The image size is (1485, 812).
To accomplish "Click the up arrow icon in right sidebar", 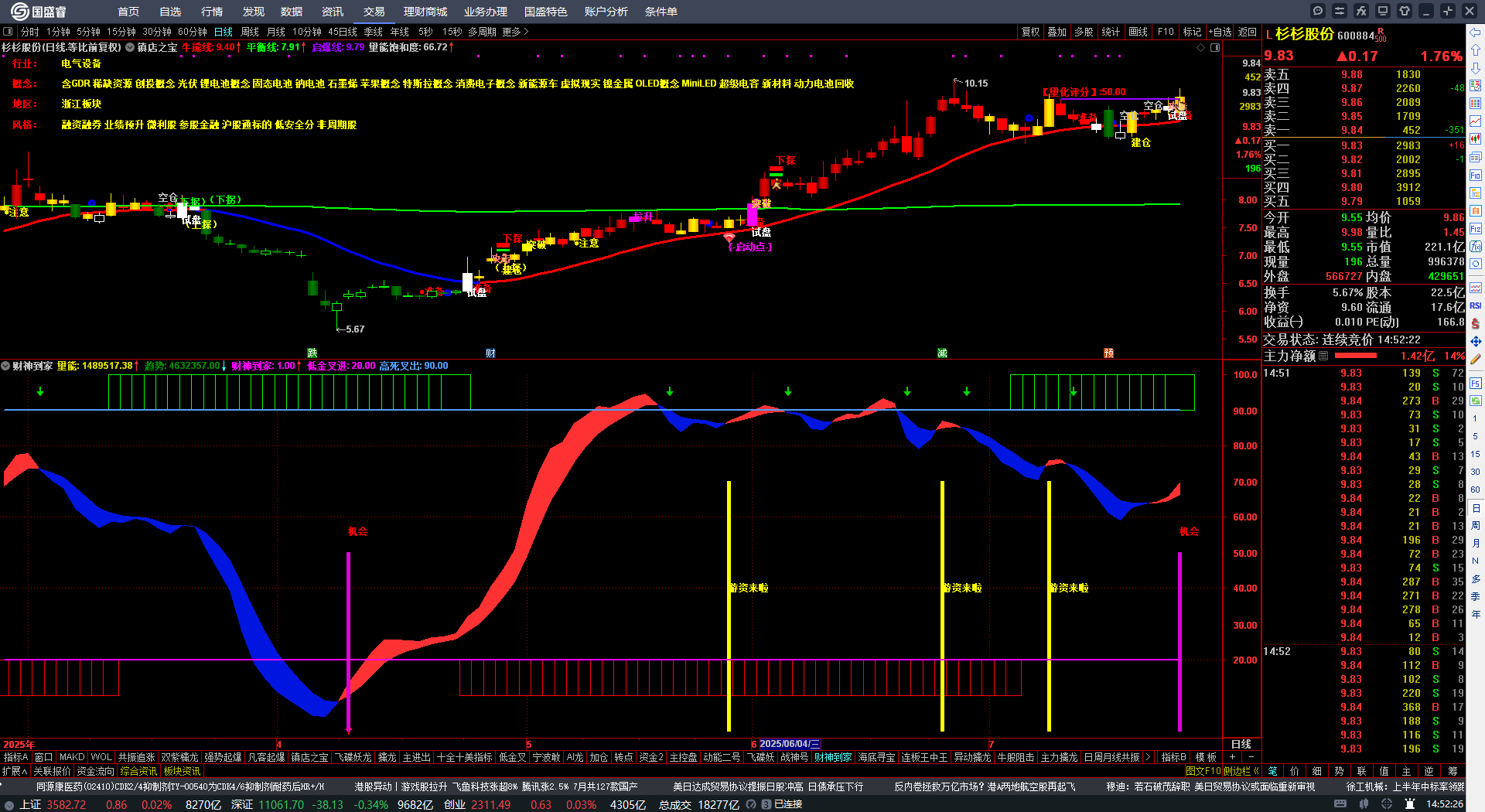I will pos(1476,49).
